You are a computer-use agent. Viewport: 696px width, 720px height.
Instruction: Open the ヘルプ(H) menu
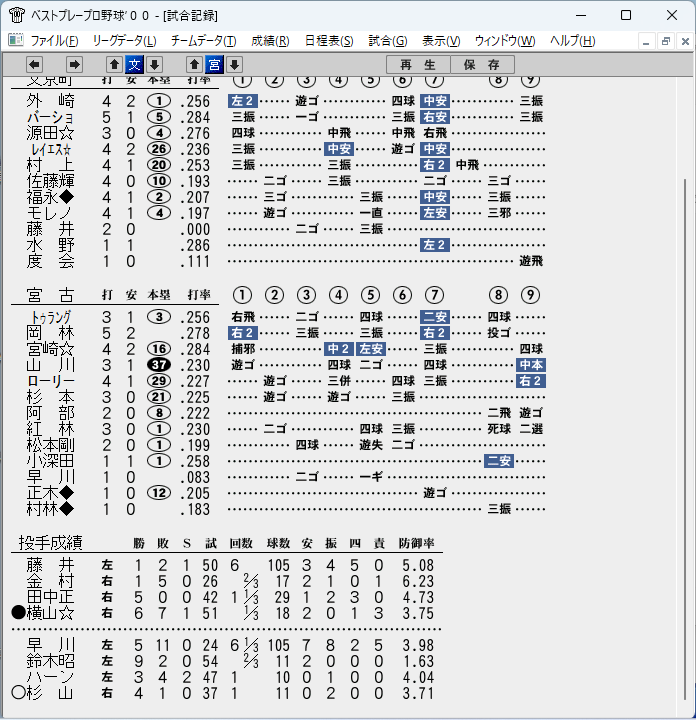pyautogui.click(x=573, y=41)
